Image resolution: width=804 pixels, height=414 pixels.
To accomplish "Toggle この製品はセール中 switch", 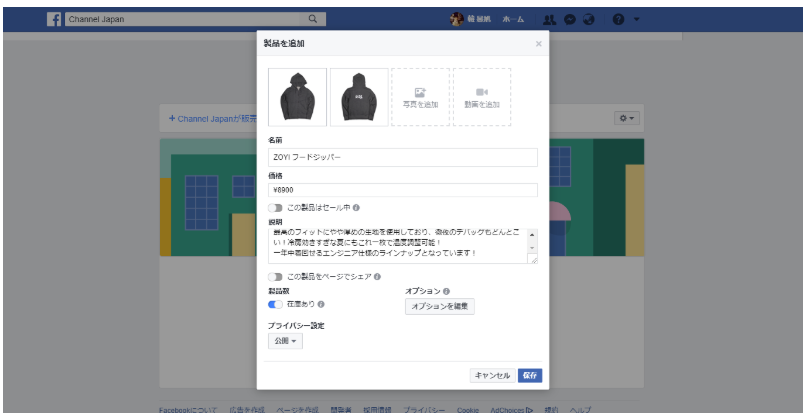I will click(x=275, y=208).
